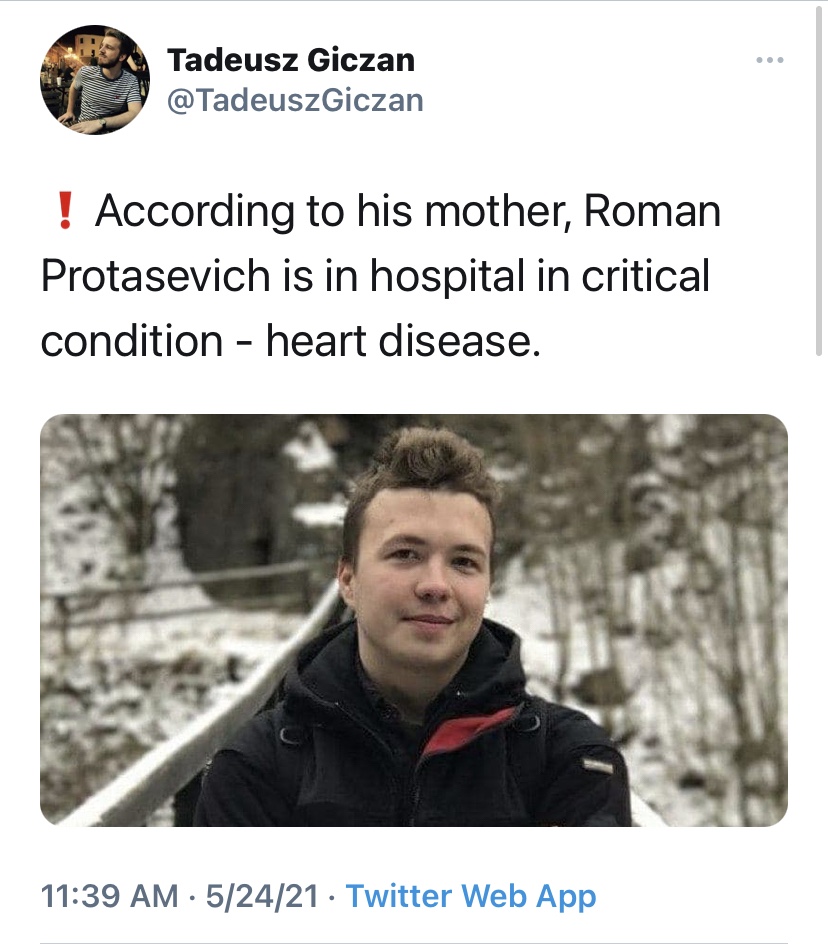Visit the @TadeuszGiczan handle
Image resolution: width=828 pixels, height=950 pixels.
pyautogui.click(x=295, y=100)
